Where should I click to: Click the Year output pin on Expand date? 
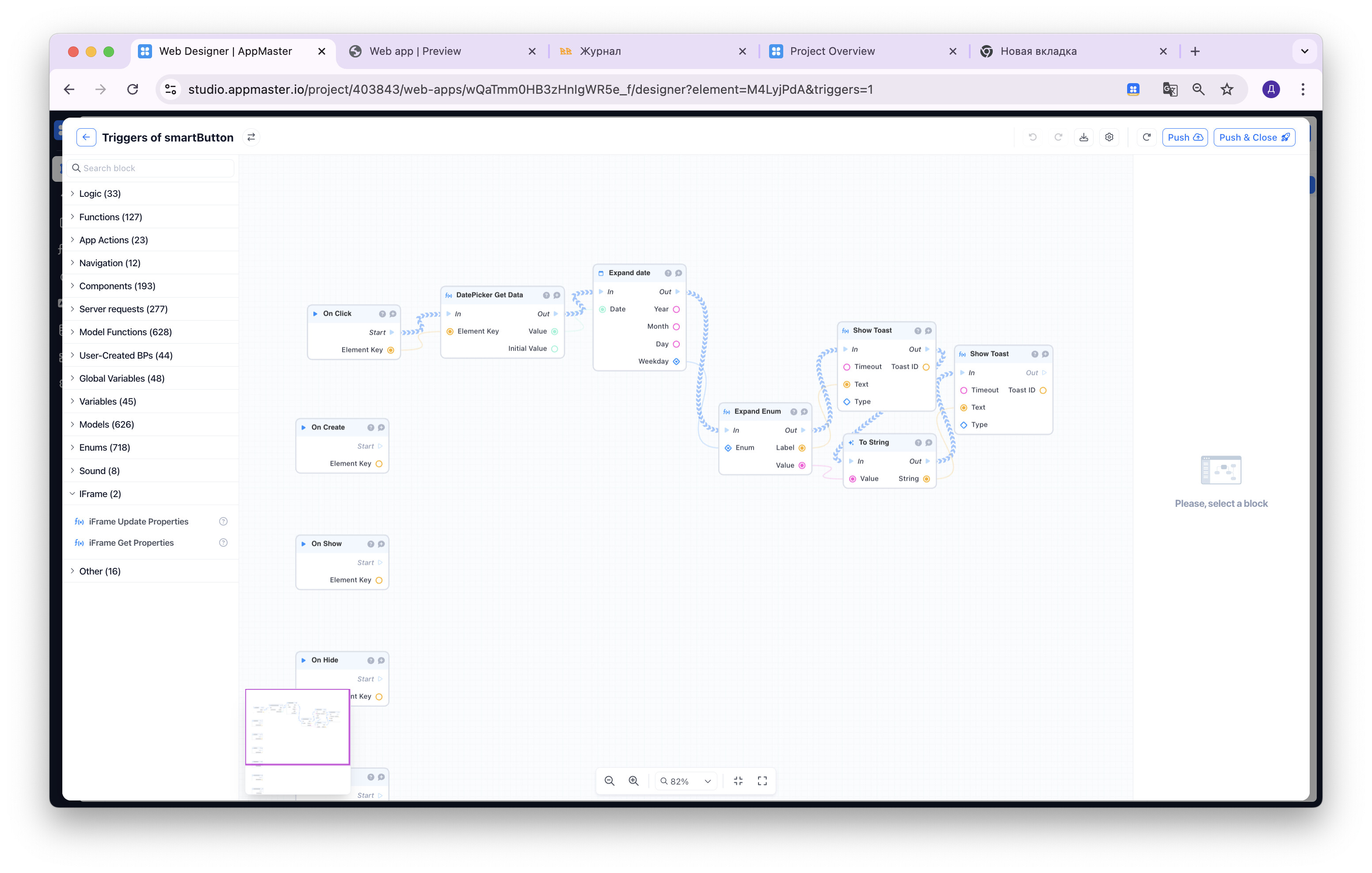[676, 309]
